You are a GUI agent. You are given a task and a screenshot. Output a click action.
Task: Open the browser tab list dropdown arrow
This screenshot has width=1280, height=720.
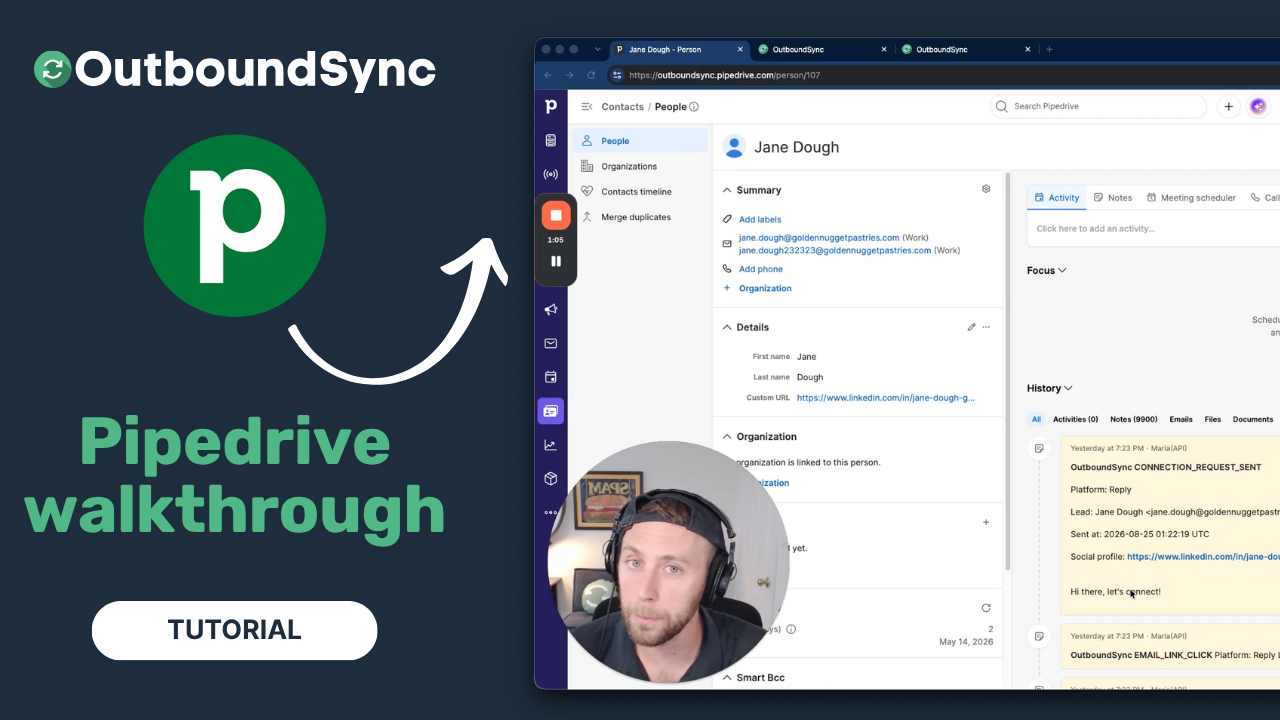point(598,49)
